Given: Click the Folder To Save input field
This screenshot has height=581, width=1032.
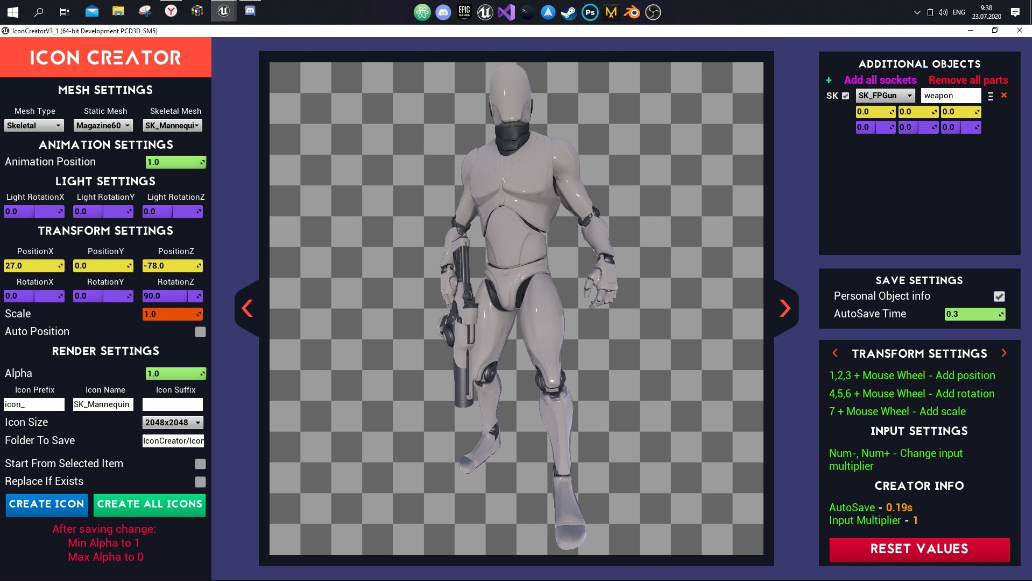Looking at the screenshot, I should click(x=173, y=441).
